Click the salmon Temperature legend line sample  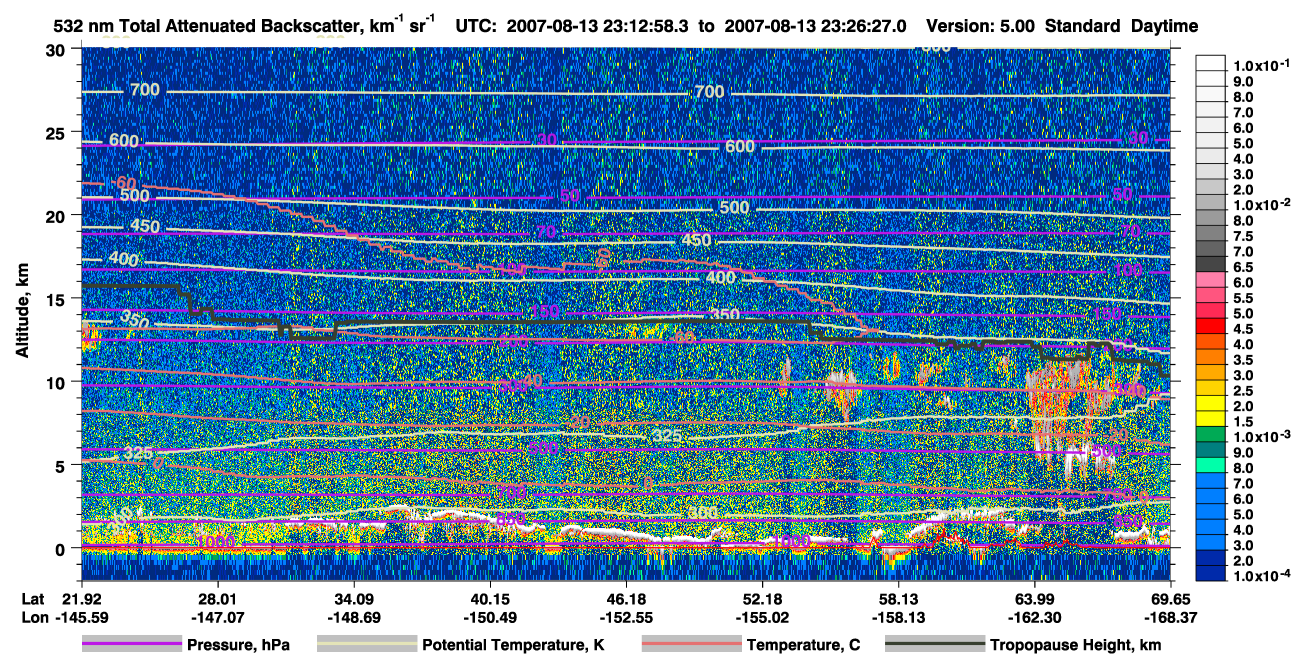click(x=691, y=645)
